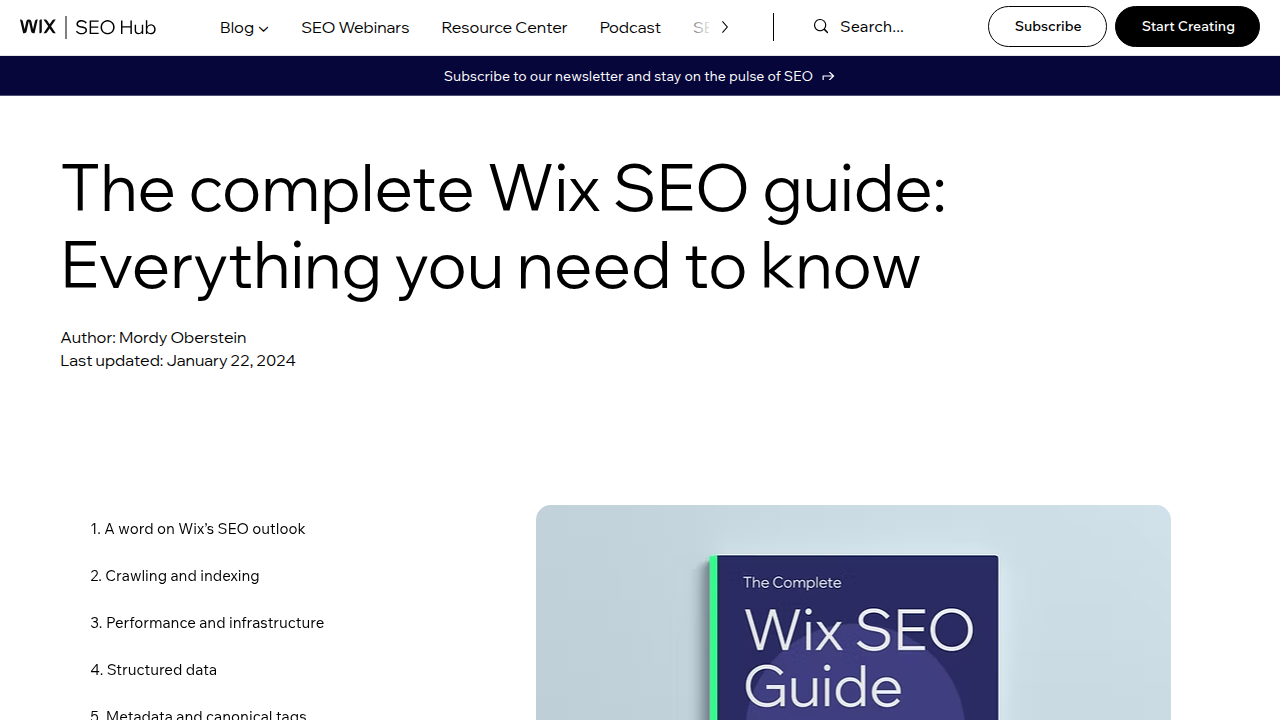Click the Wix SEO Guide cover image
The image size is (1280, 720).
tap(853, 612)
